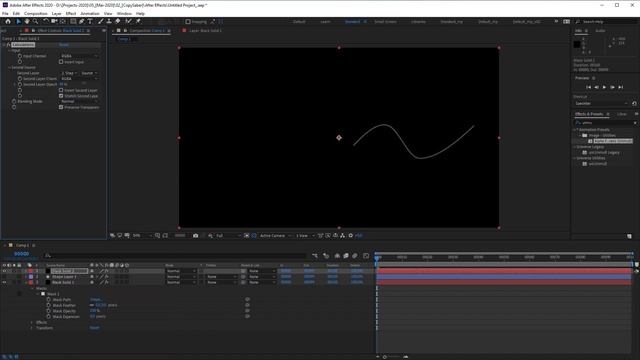Click the reset shortcut icon beside Spacebar
This screenshot has width=640, height=360.
pos(634,104)
